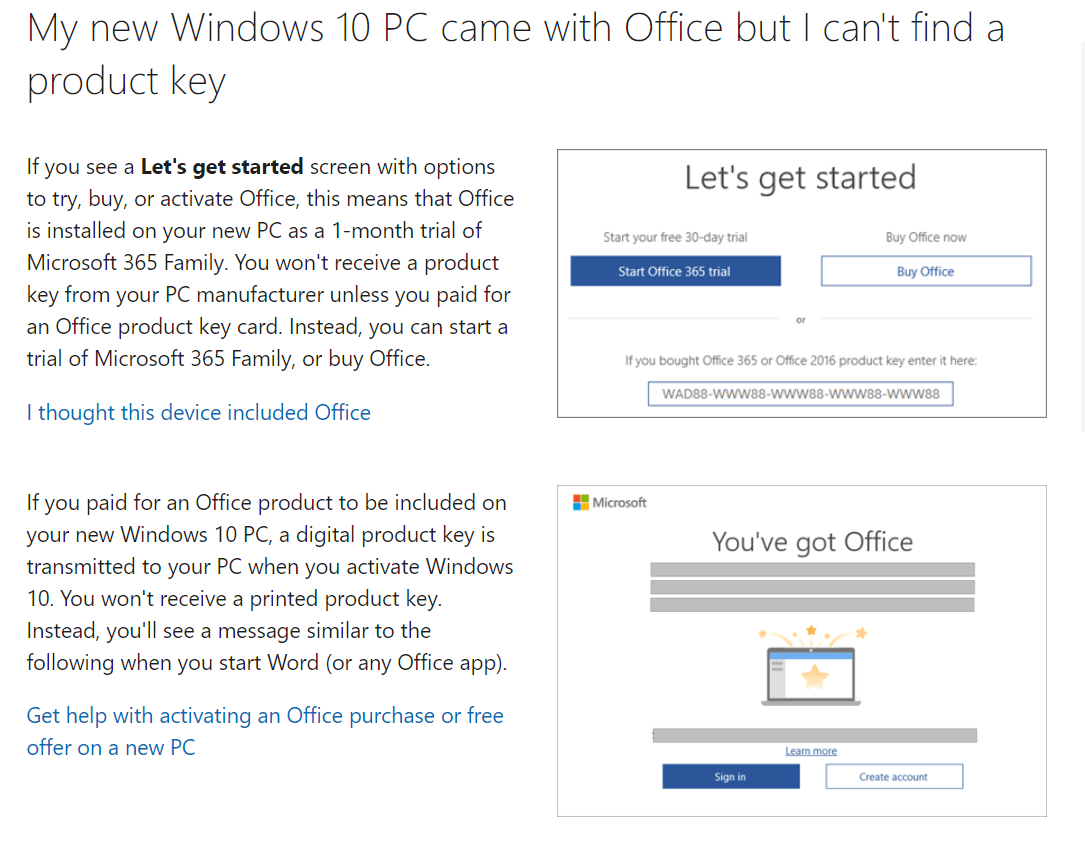Screen dimensions: 1085x843
Task: Click the Microsoft four-square logo icon
Action: [x=581, y=502]
